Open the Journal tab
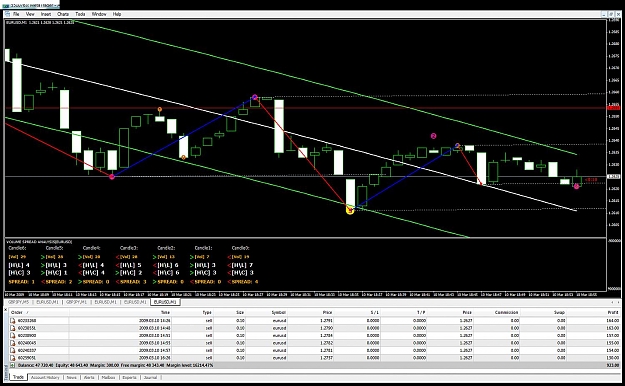The height and width of the screenshot is (386, 625). 150,377
